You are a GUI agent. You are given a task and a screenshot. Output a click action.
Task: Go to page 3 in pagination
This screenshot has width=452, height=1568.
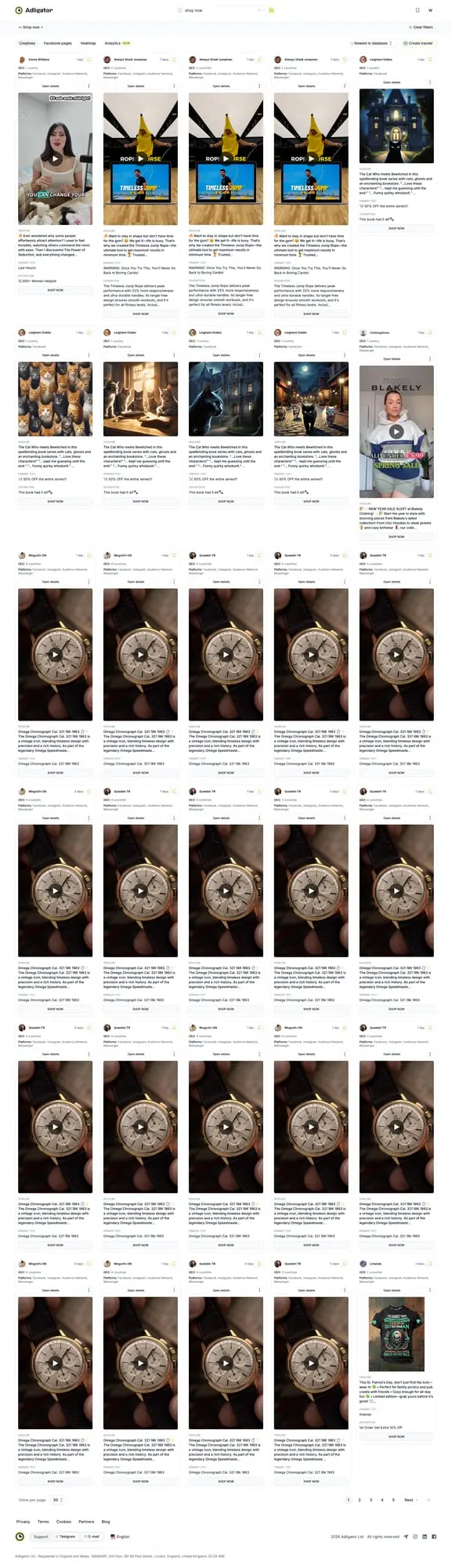point(371,1500)
